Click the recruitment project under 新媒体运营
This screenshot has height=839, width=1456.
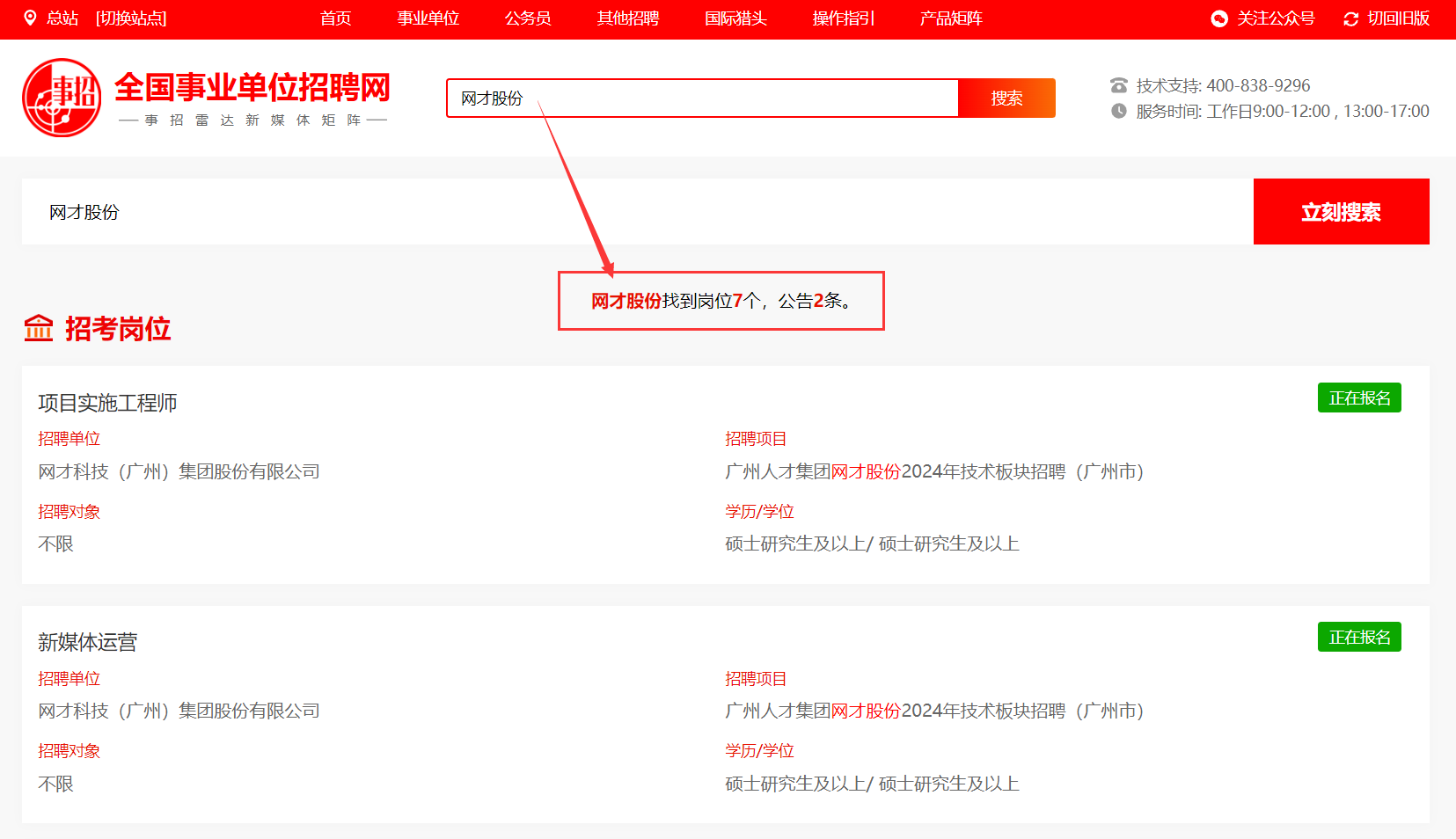point(934,711)
